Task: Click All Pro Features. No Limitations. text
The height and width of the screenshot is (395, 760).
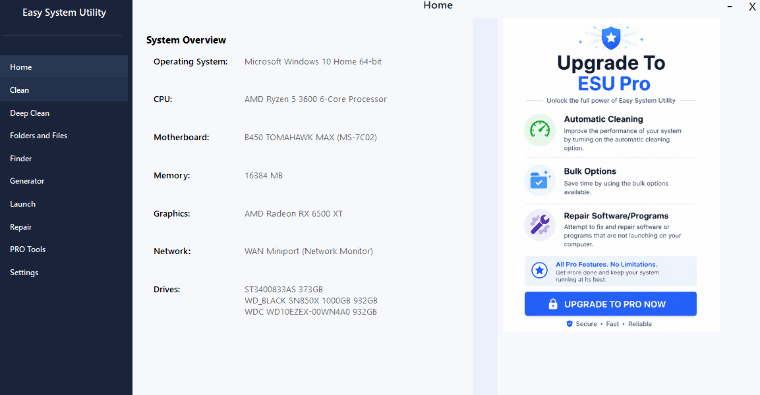Action: click(606, 264)
